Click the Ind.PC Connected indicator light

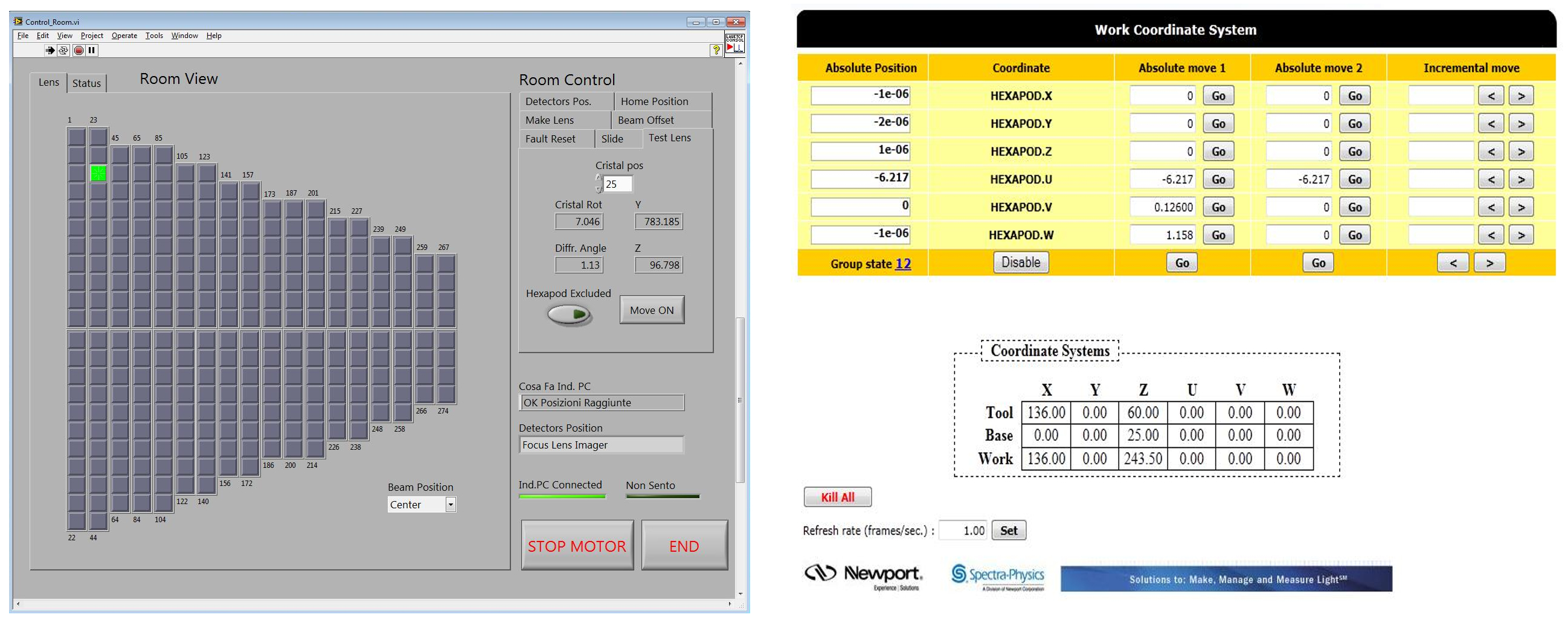pos(562,496)
